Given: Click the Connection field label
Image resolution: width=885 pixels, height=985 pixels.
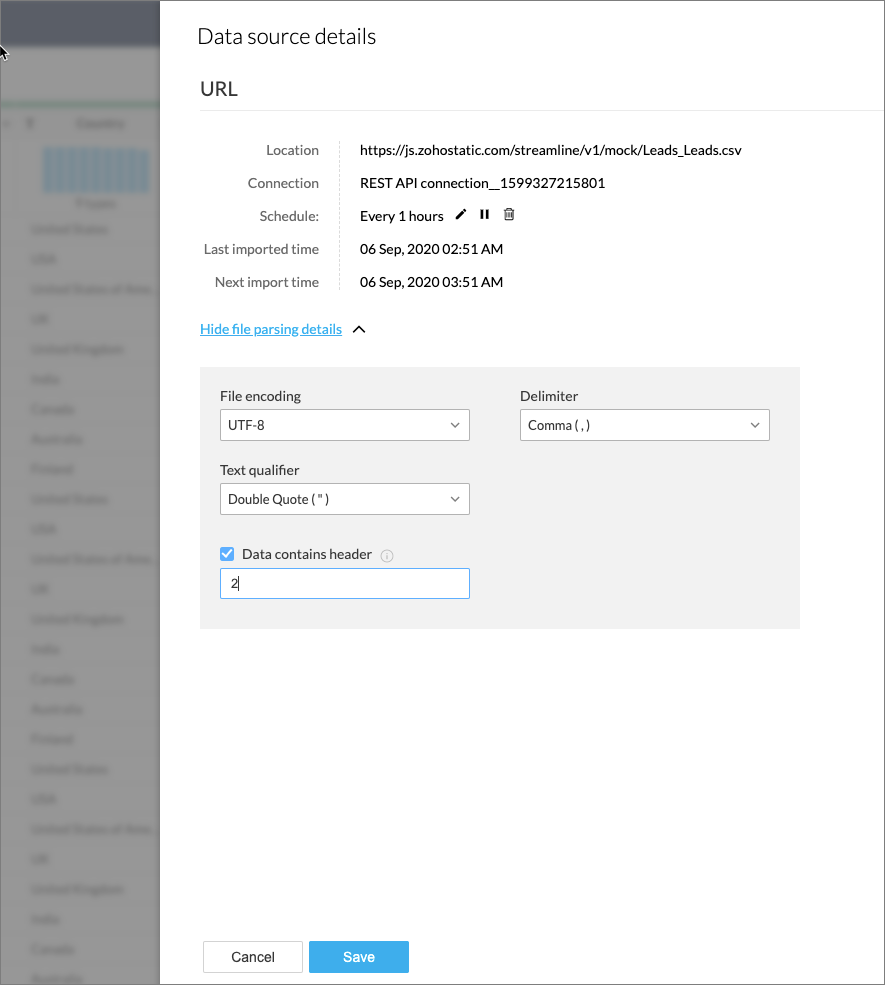Looking at the screenshot, I should click(x=283, y=183).
